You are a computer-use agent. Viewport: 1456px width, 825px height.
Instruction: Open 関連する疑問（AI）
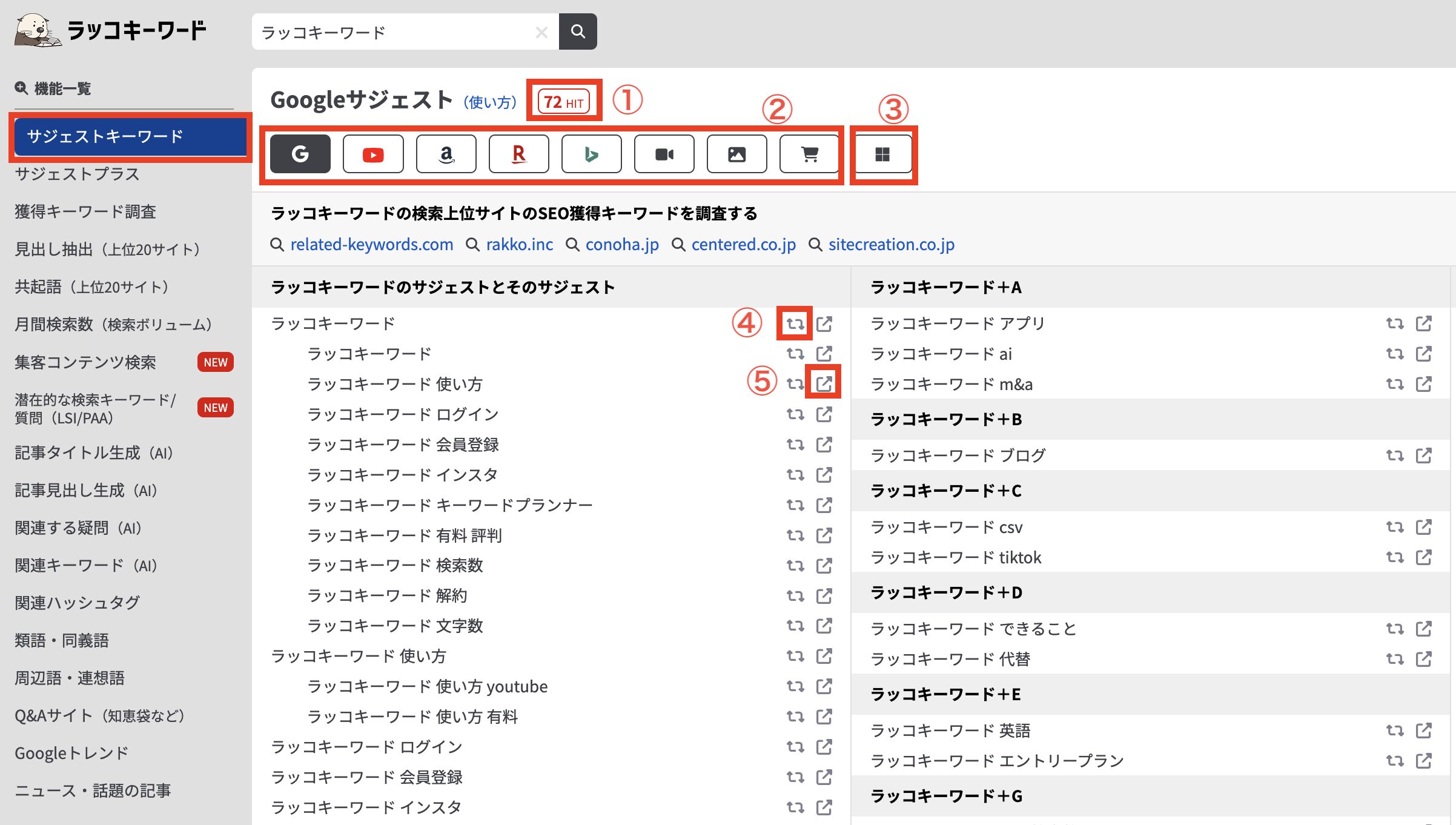point(78,528)
